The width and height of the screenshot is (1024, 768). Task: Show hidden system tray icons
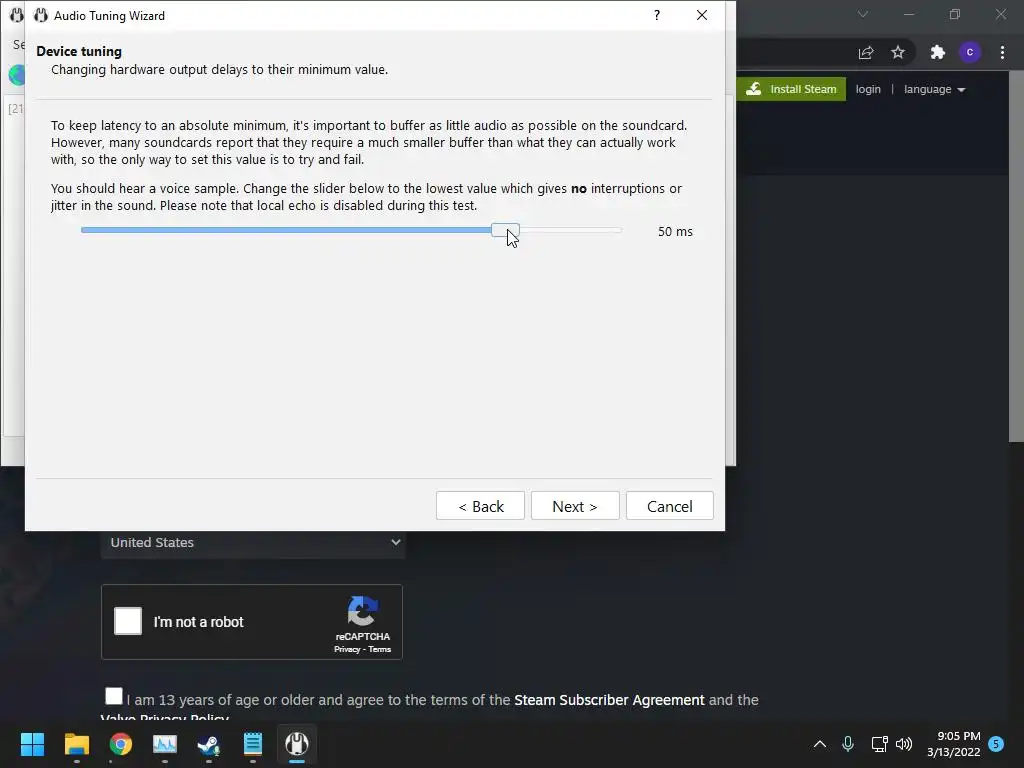click(820, 744)
